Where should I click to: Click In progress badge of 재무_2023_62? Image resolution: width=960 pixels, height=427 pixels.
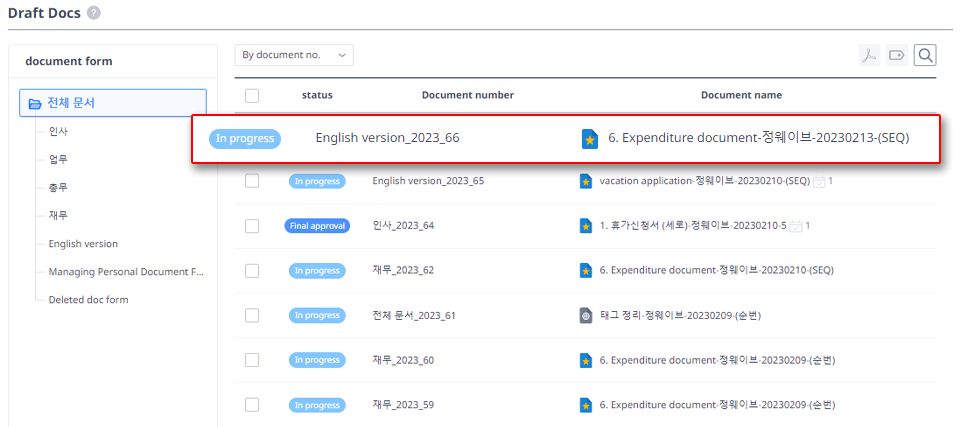[317, 270]
